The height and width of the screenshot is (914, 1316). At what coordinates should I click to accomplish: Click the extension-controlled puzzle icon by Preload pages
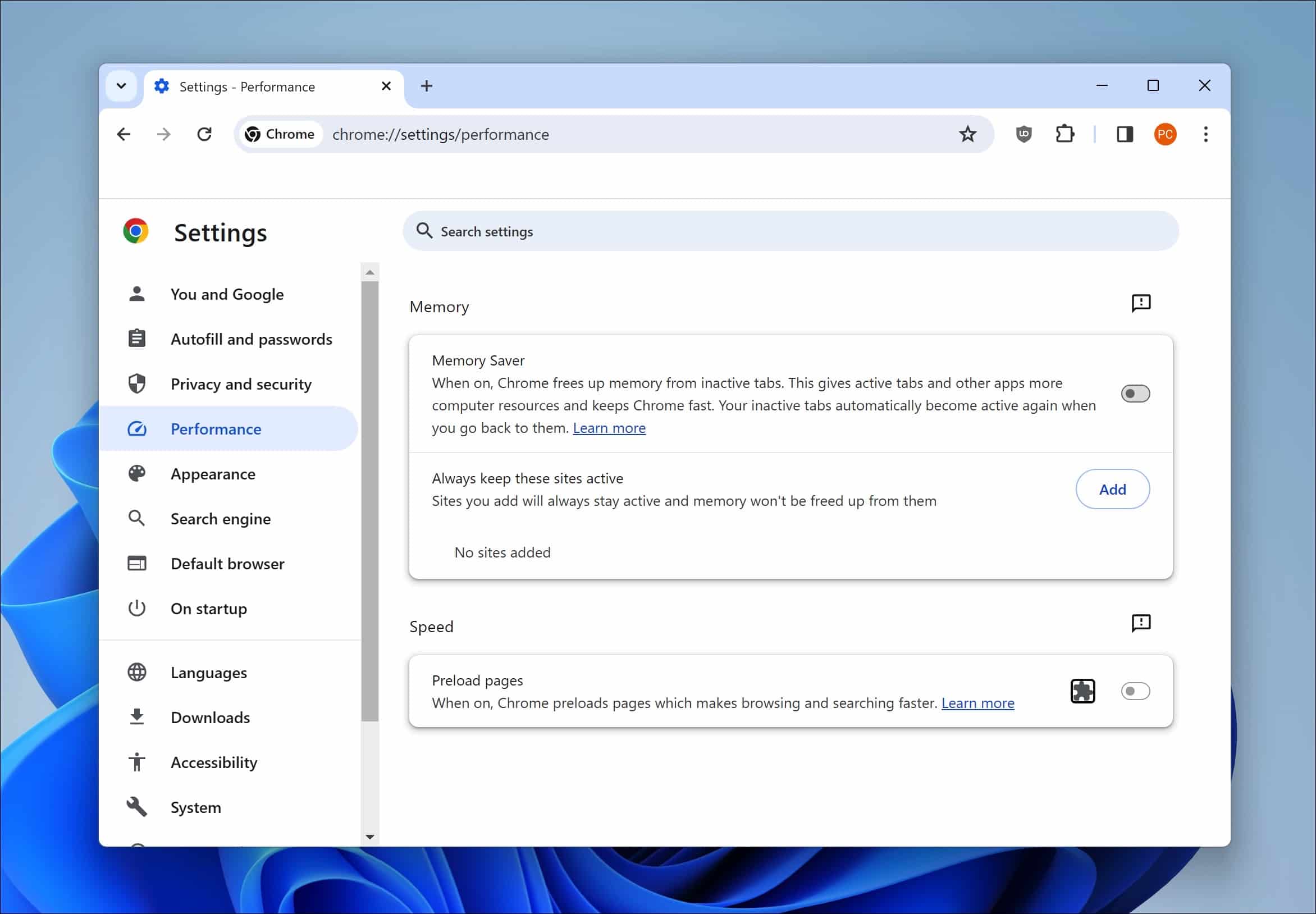click(1082, 691)
